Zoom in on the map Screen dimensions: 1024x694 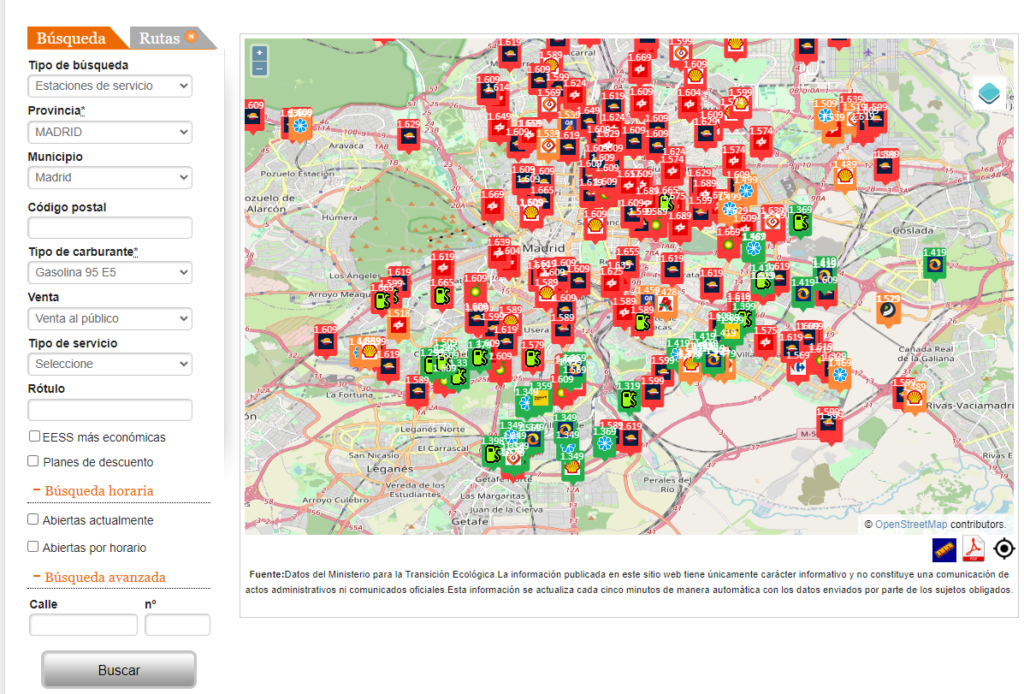coord(260,53)
